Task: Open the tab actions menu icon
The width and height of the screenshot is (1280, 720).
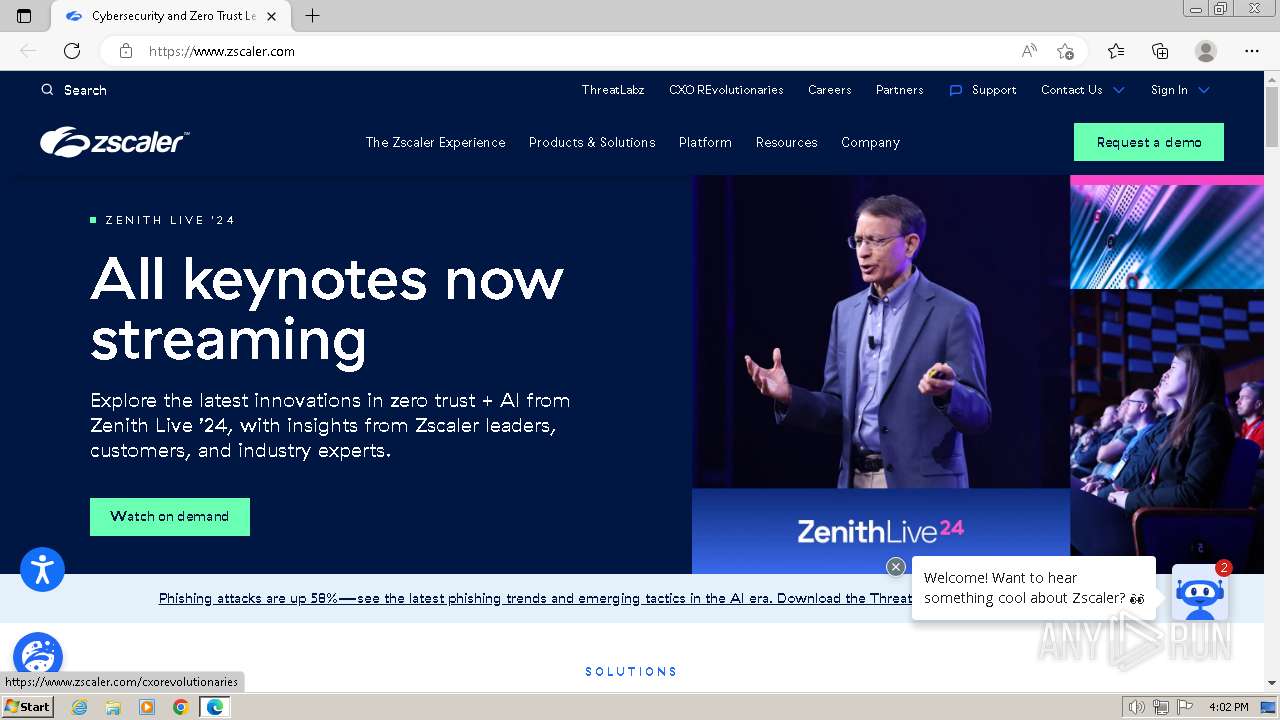Action: 24,16
